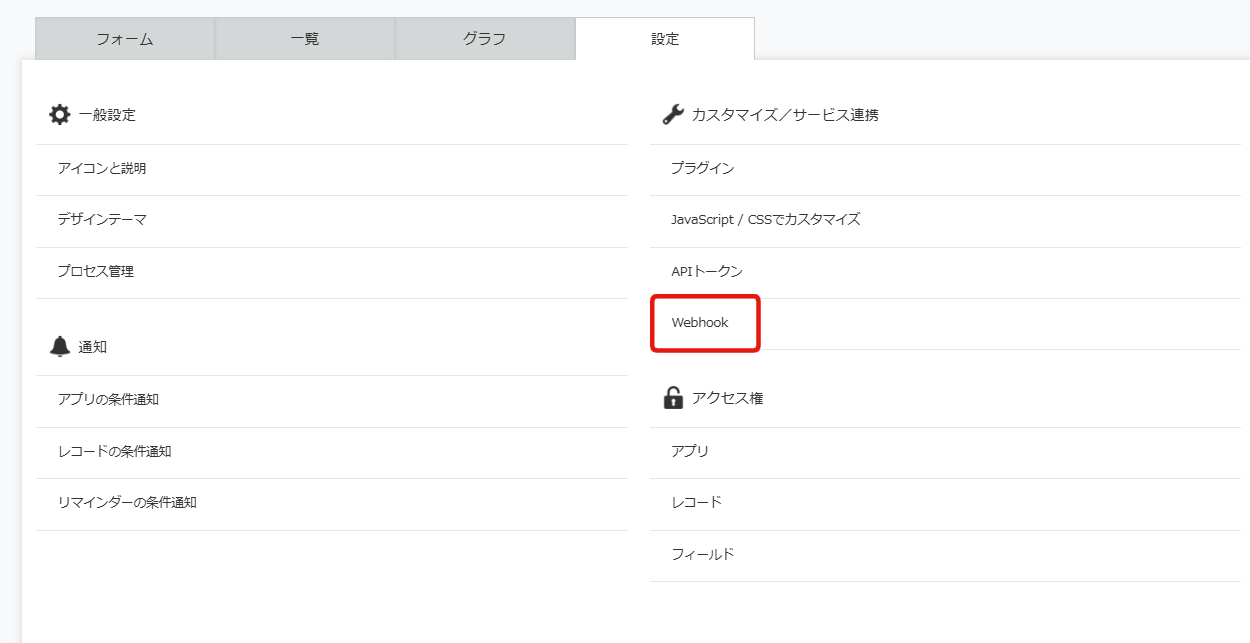Viewport: 1250px width, 643px height.
Task: Open フィールド access permissions
Action: click(x=703, y=554)
